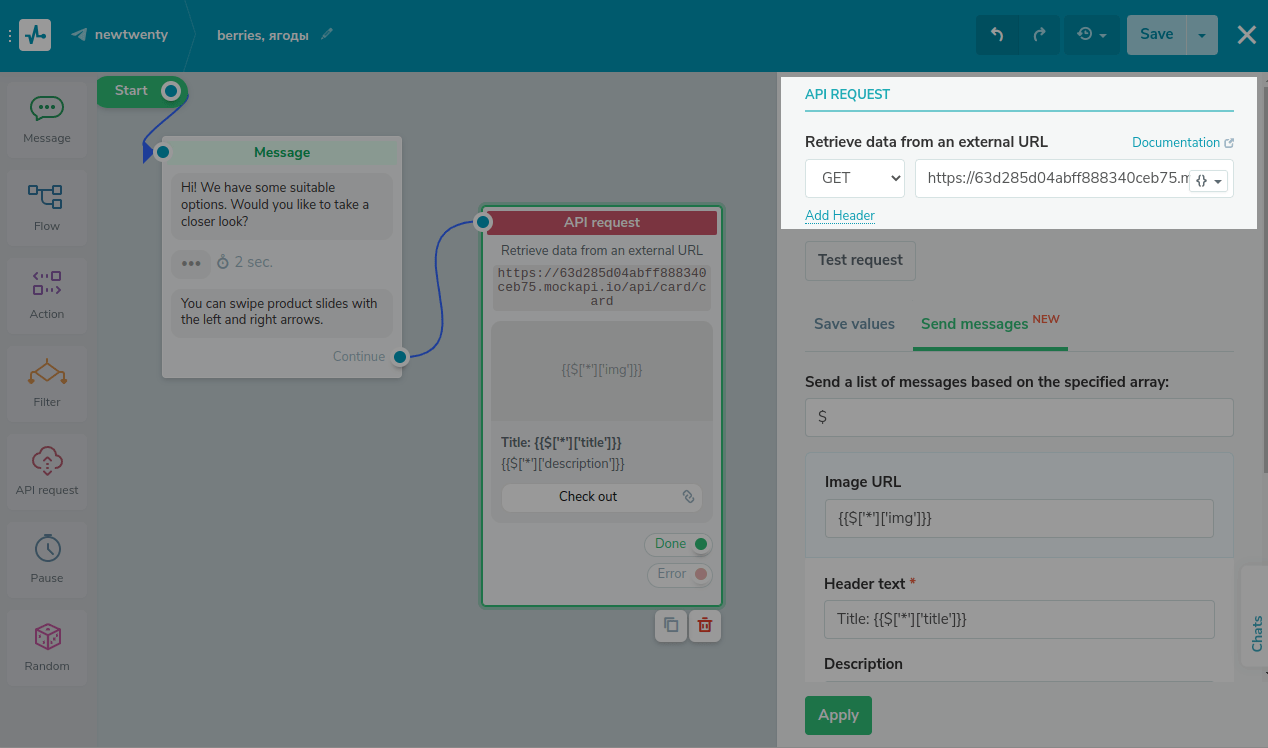
Task: Switch to the Save values tab
Action: coord(854,324)
